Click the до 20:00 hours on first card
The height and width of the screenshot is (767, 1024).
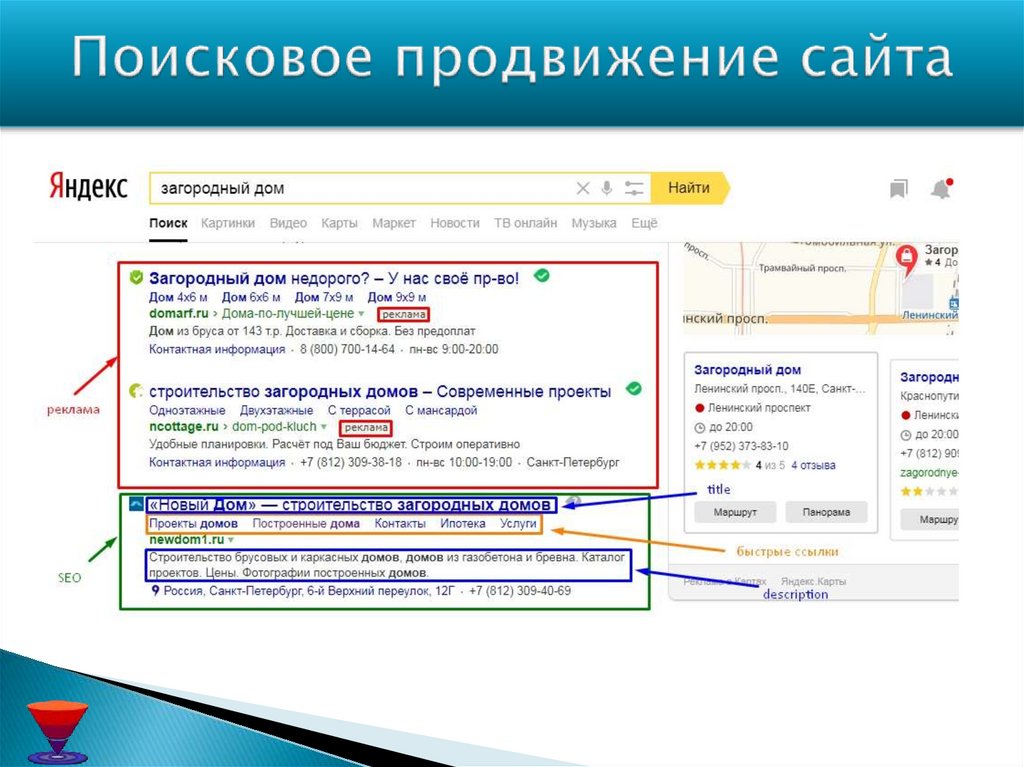click(731, 427)
